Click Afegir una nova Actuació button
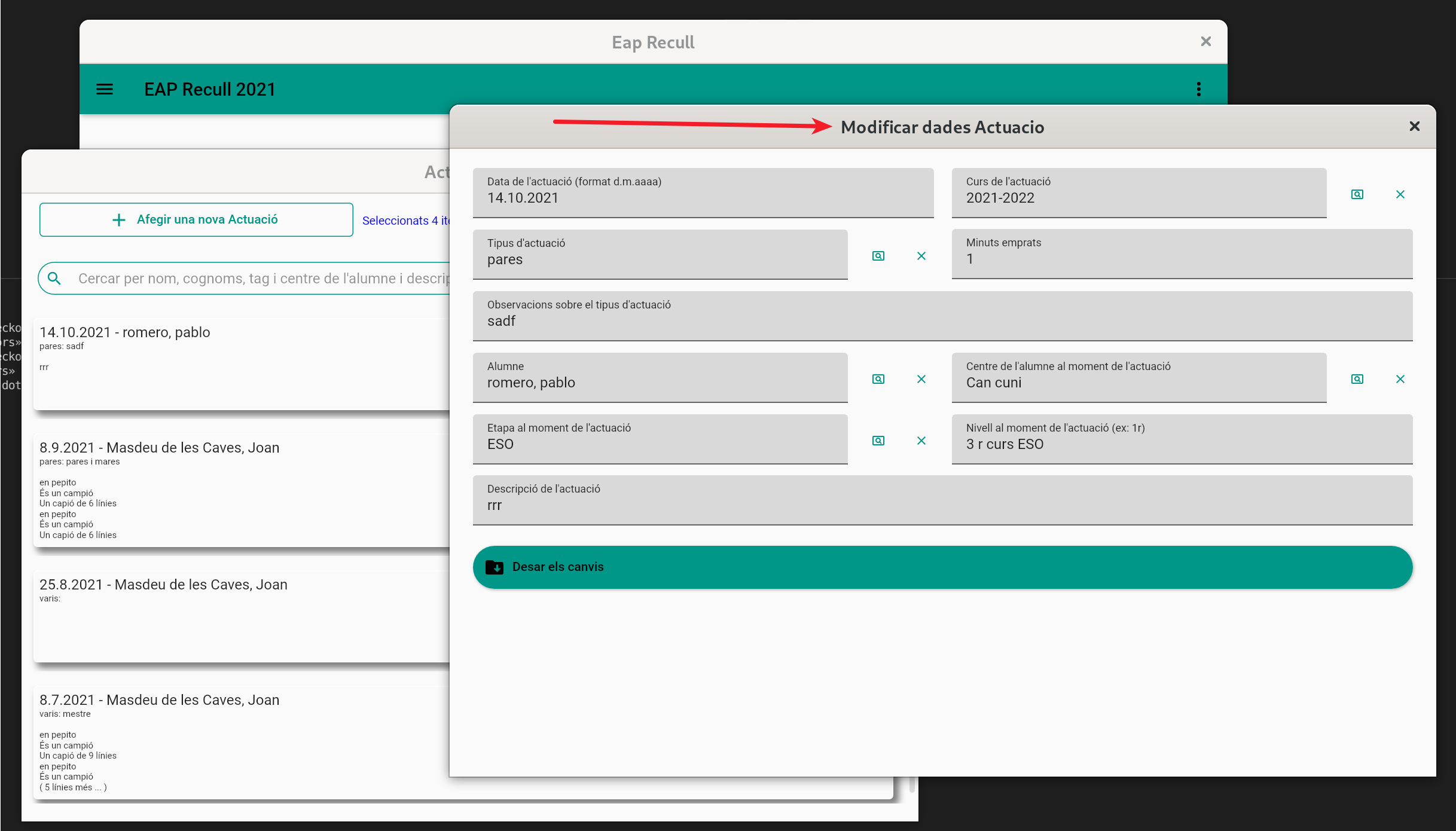The height and width of the screenshot is (831, 1456). point(196,219)
